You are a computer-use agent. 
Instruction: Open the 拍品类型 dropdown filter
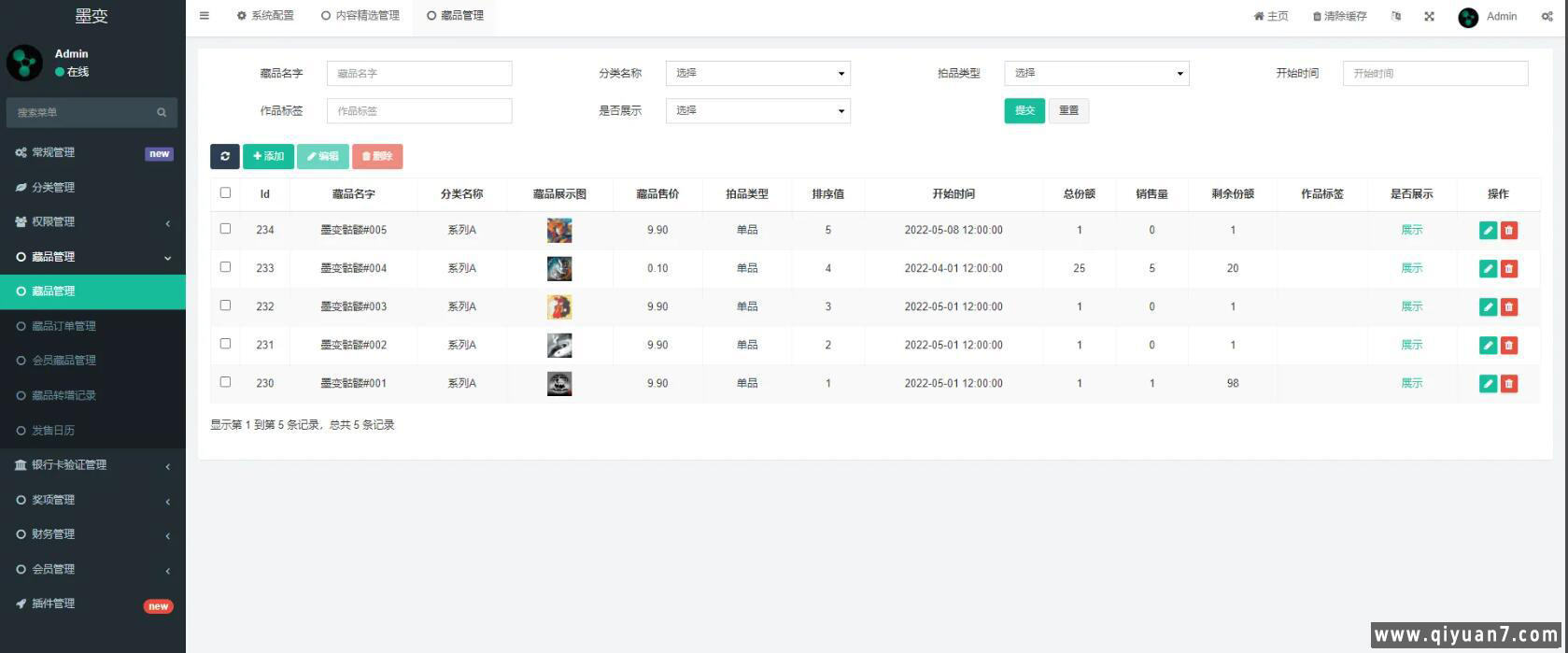point(1095,73)
